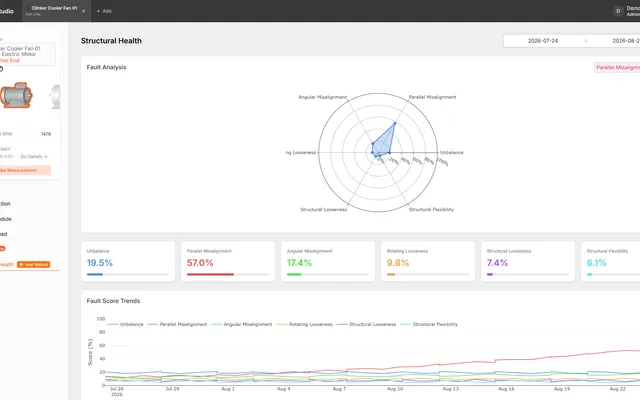This screenshot has height=400, width=640.
Task: Click the Aug 22 tick on trends axis
Action: 617,389
